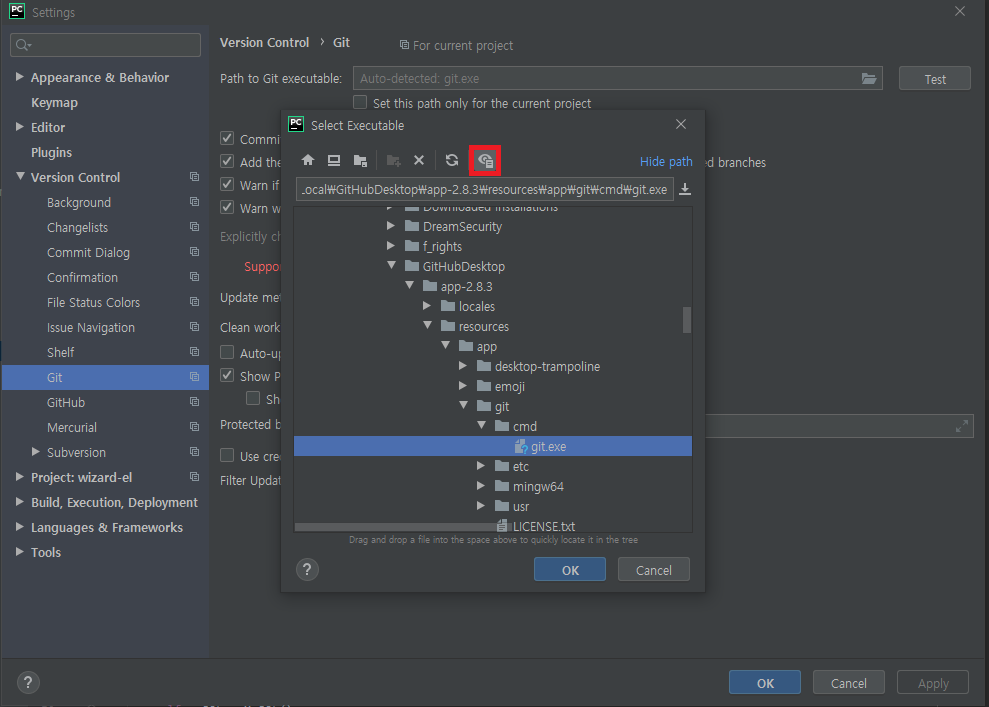989x707 pixels.
Task: Expand Languages & Frameworks section
Action: pos(20,527)
